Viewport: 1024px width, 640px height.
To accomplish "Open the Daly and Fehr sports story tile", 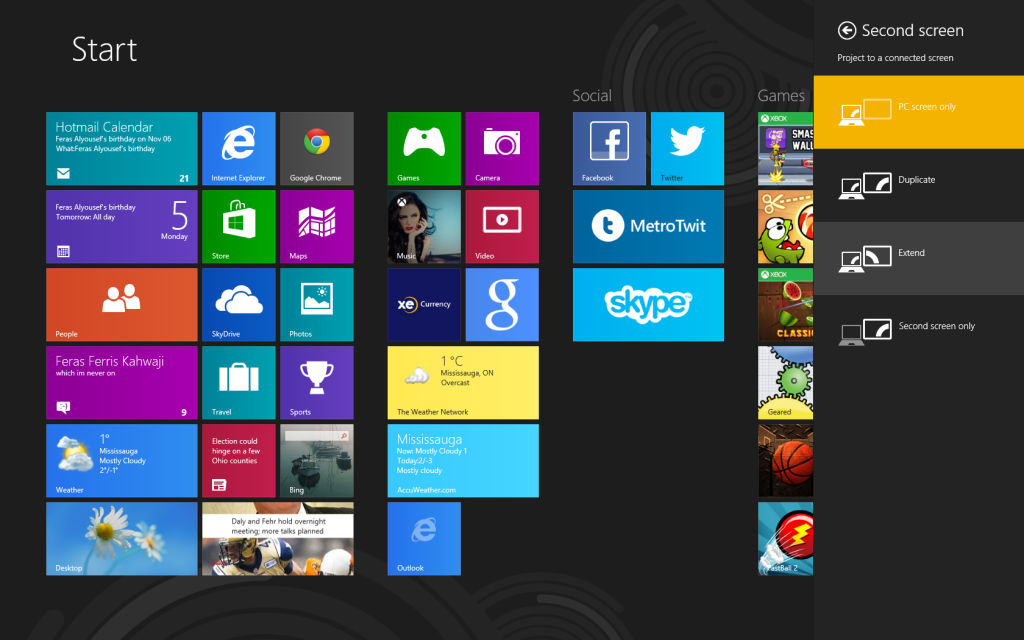I will (x=278, y=539).
